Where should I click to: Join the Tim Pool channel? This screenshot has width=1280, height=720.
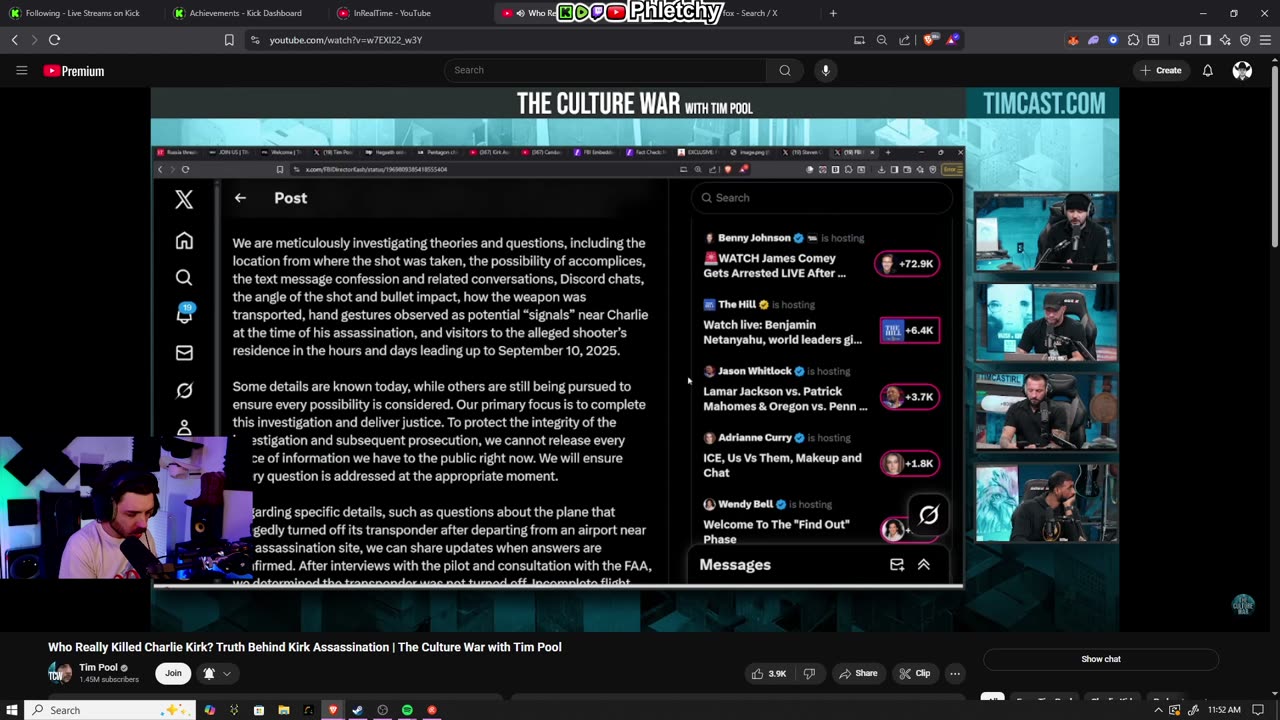(173, 673)
